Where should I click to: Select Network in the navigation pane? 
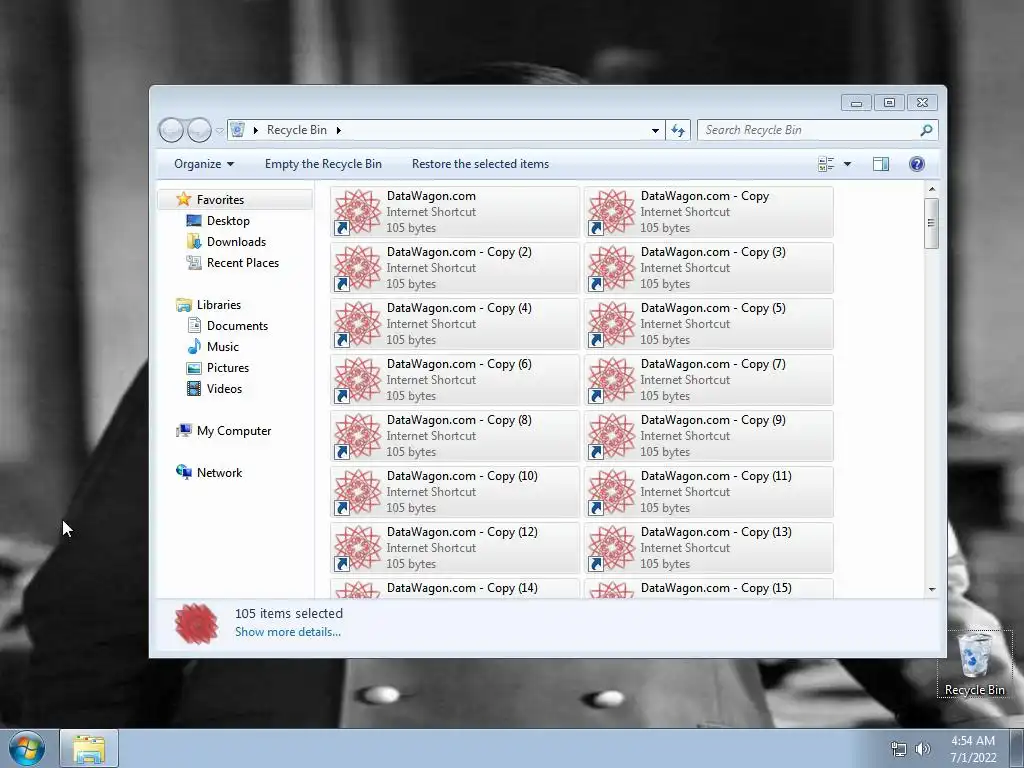(x=219, y=473)
